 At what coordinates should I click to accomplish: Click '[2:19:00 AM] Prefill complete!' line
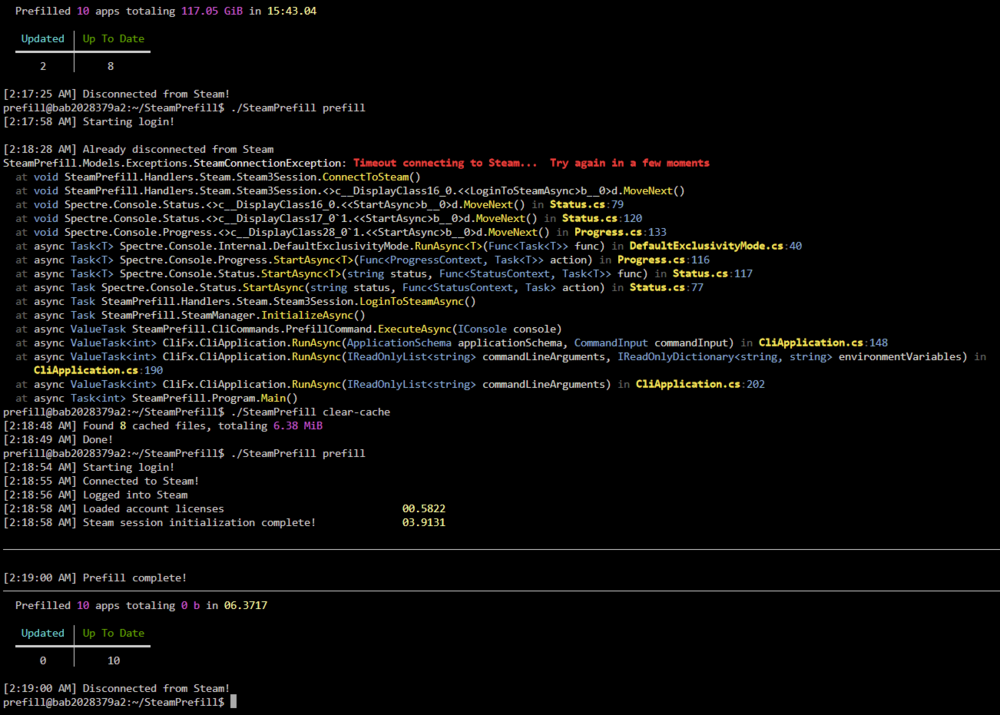pos(95,578)
